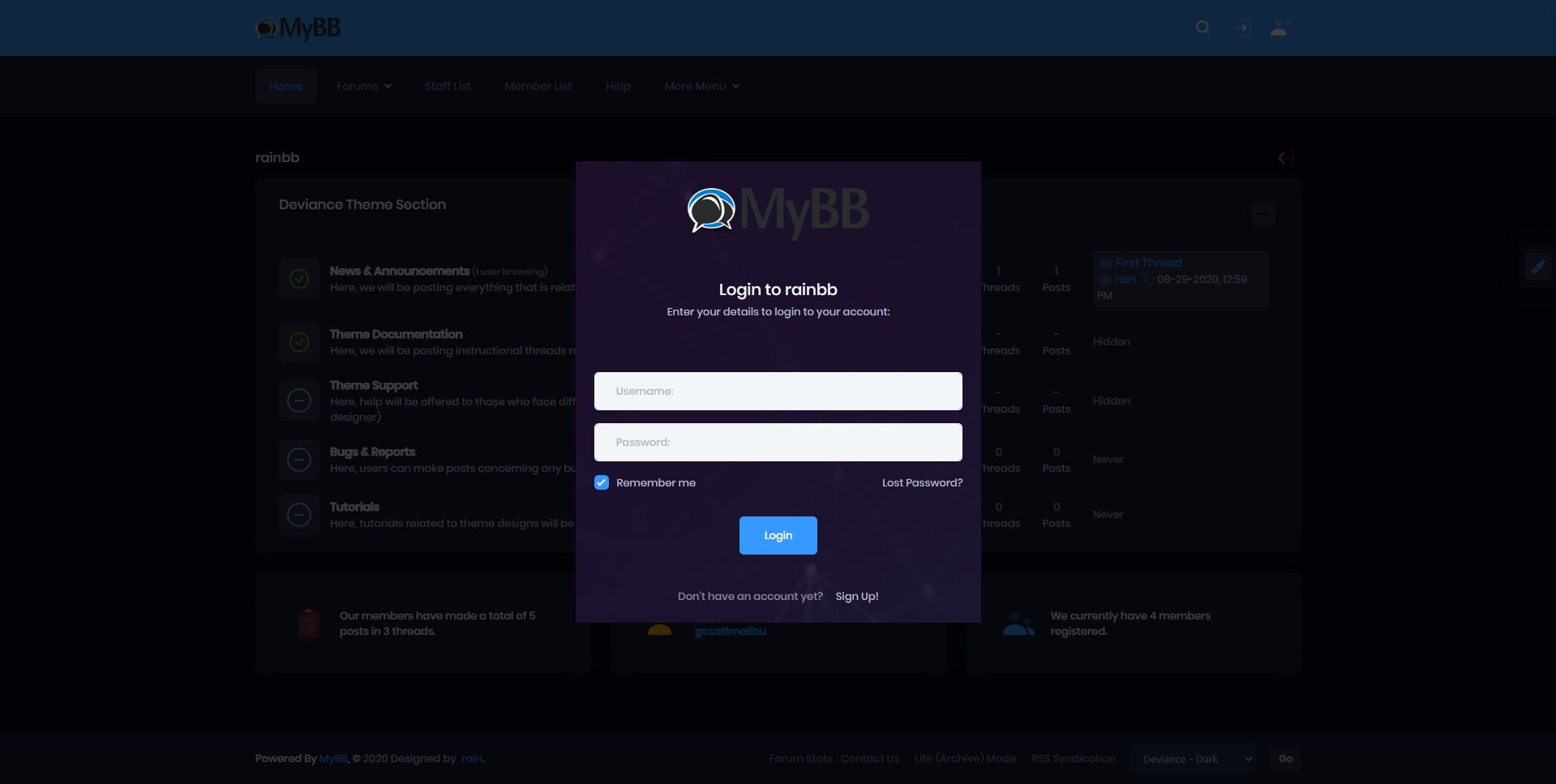
Task: Click the blue members group icon
Action: pos(1018,623)
